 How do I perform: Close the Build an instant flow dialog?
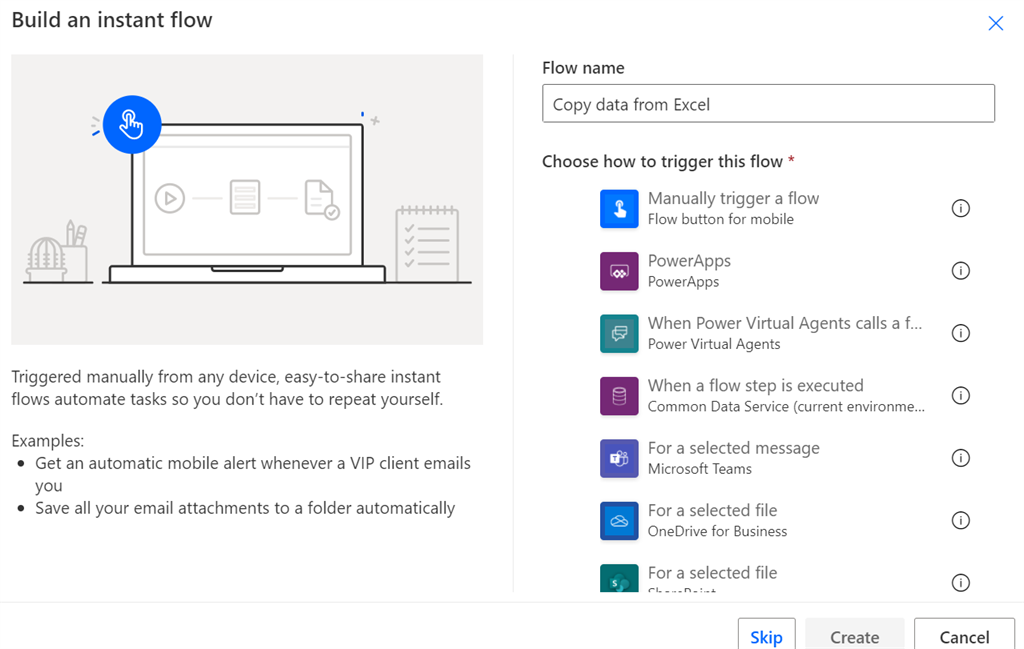click(x=995, y=22)
